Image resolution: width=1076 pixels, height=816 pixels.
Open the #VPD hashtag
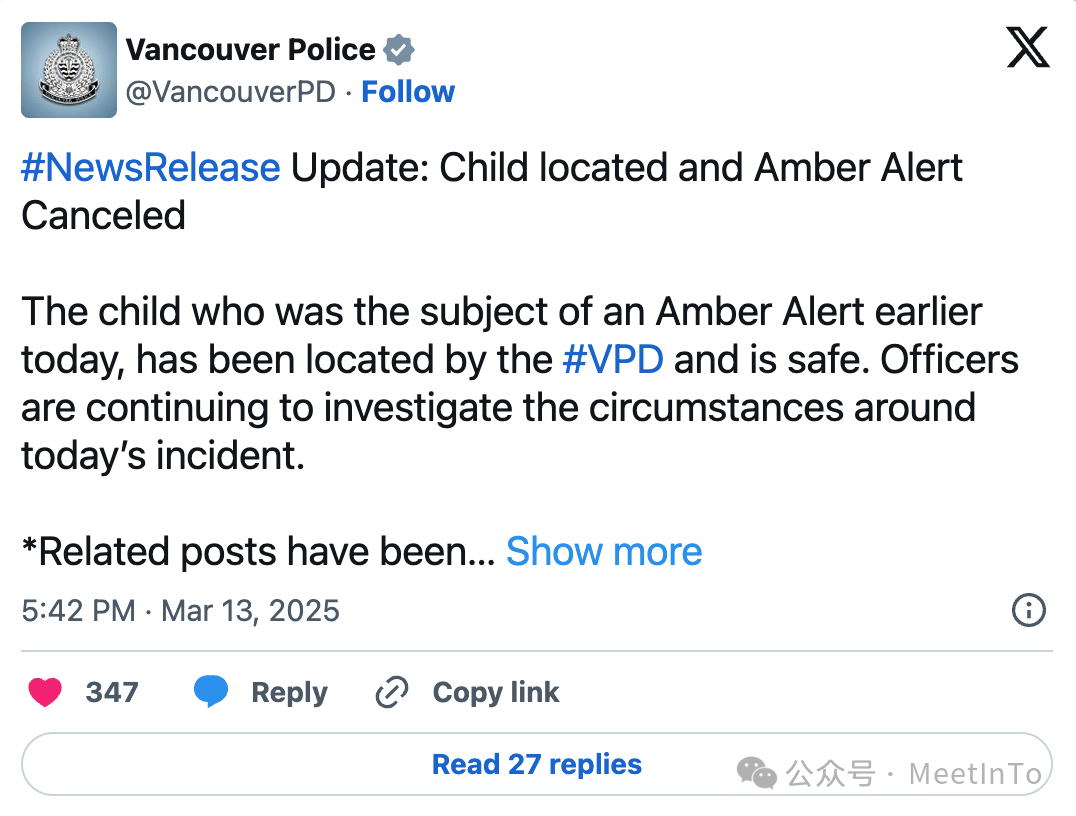[613, 360]
